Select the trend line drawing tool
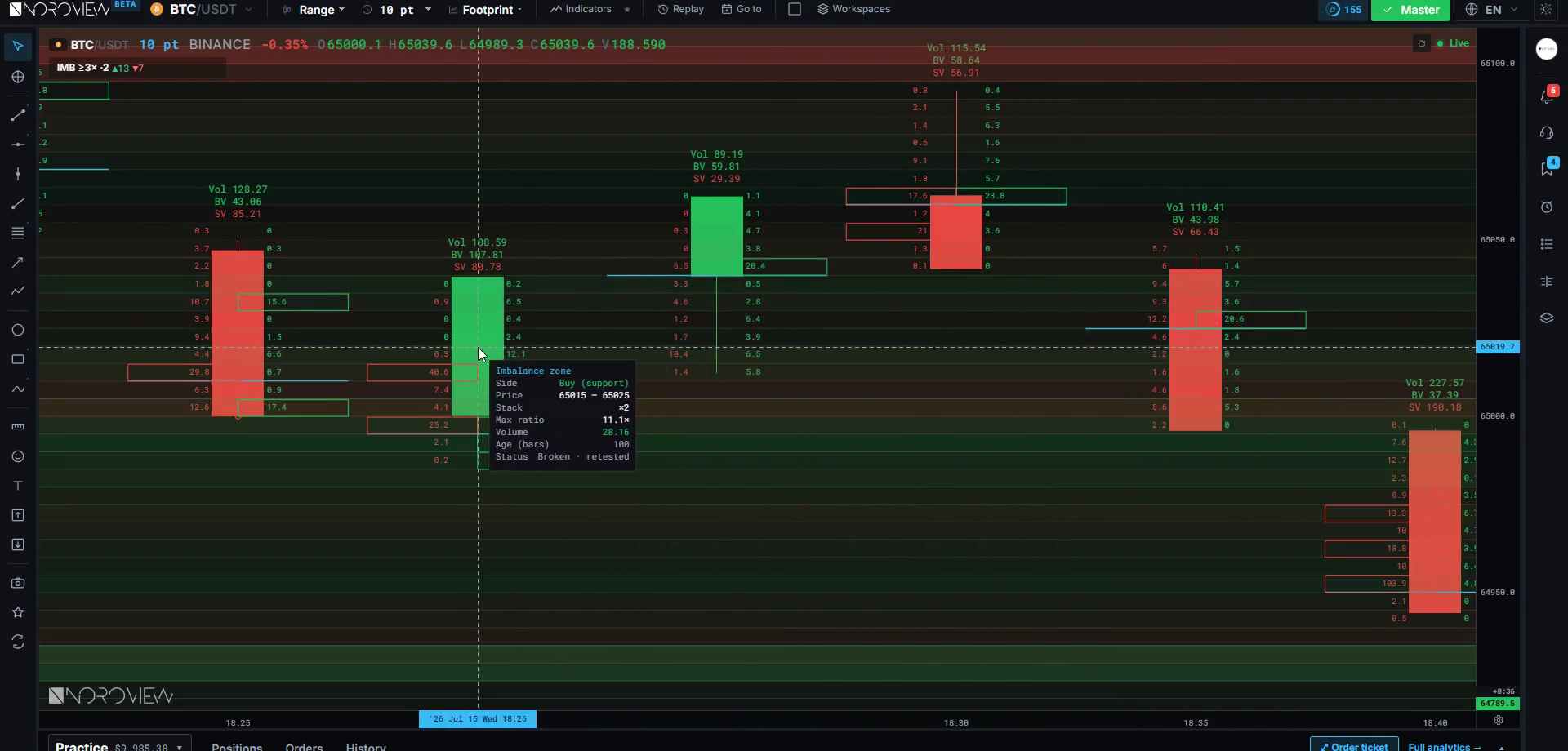 pyautogui.click(x=18, y=115)
